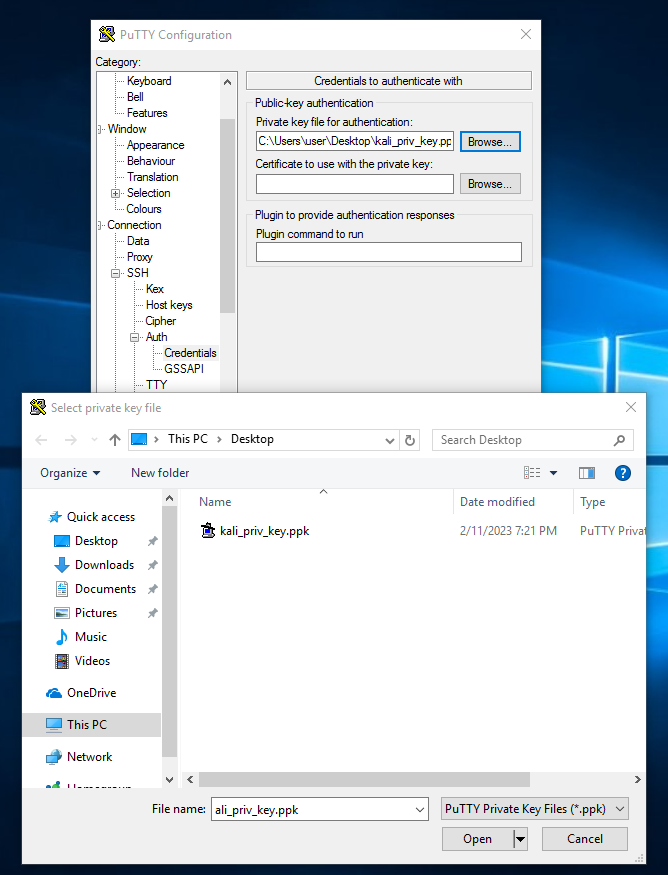
Task: Click the PuTTY Configuration title icon
Action: tap(107, 34)
